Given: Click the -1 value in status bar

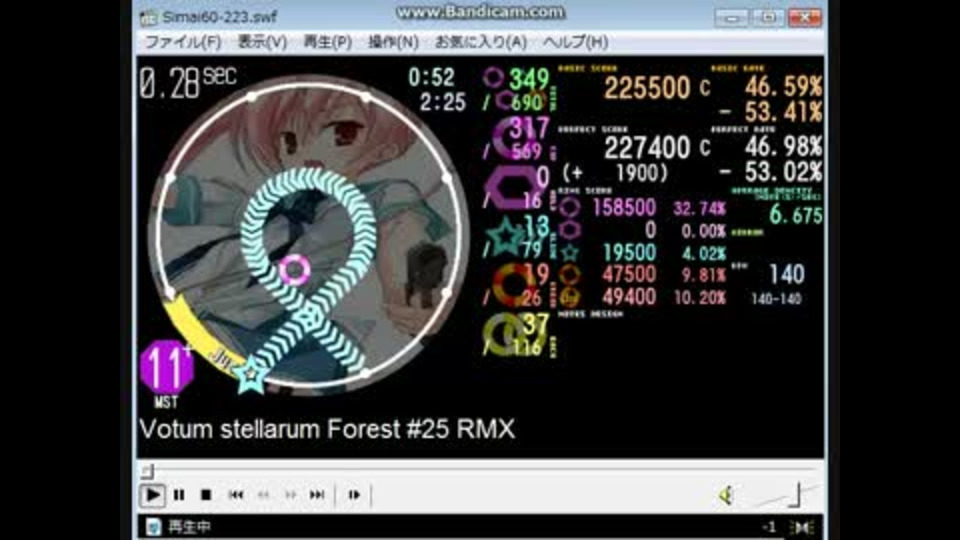Looking at the screenshot, I should (x=769, y=527).
